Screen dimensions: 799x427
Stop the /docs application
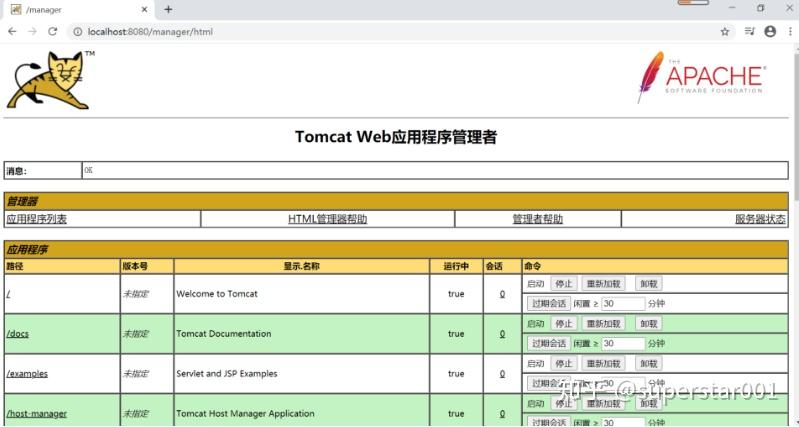click(x=564, y=324)
